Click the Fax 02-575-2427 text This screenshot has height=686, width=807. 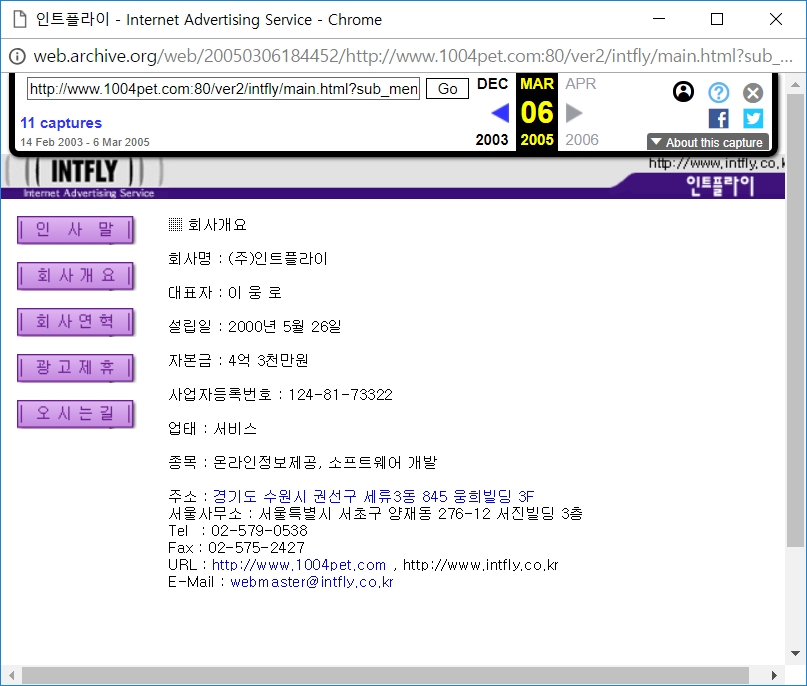[x=236, y=548]
